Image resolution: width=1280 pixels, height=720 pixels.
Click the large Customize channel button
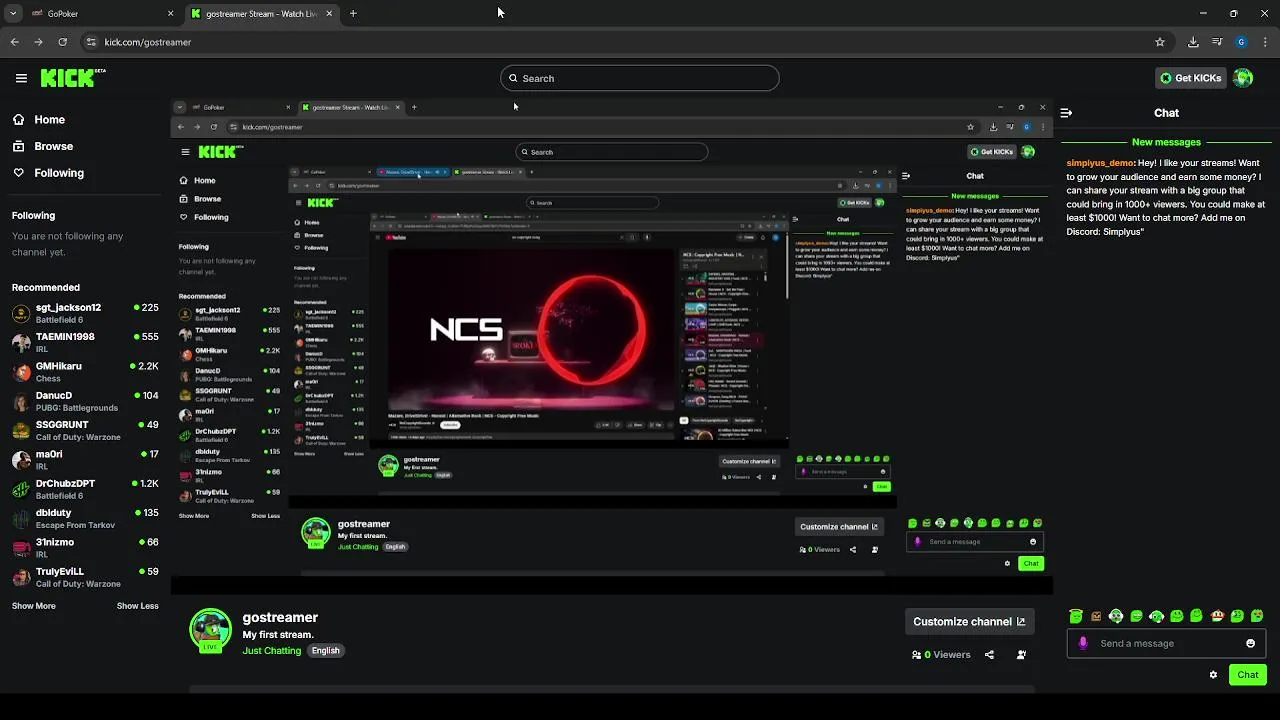969,621
